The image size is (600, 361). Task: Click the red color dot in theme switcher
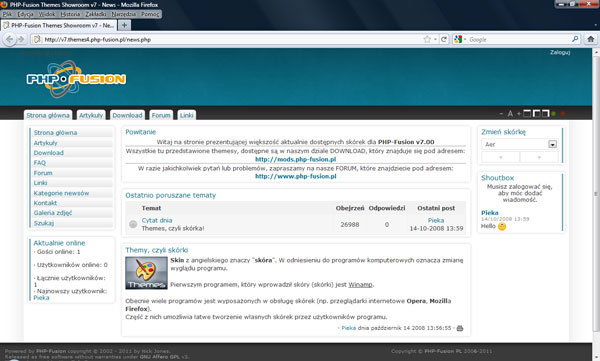[562, 114]
